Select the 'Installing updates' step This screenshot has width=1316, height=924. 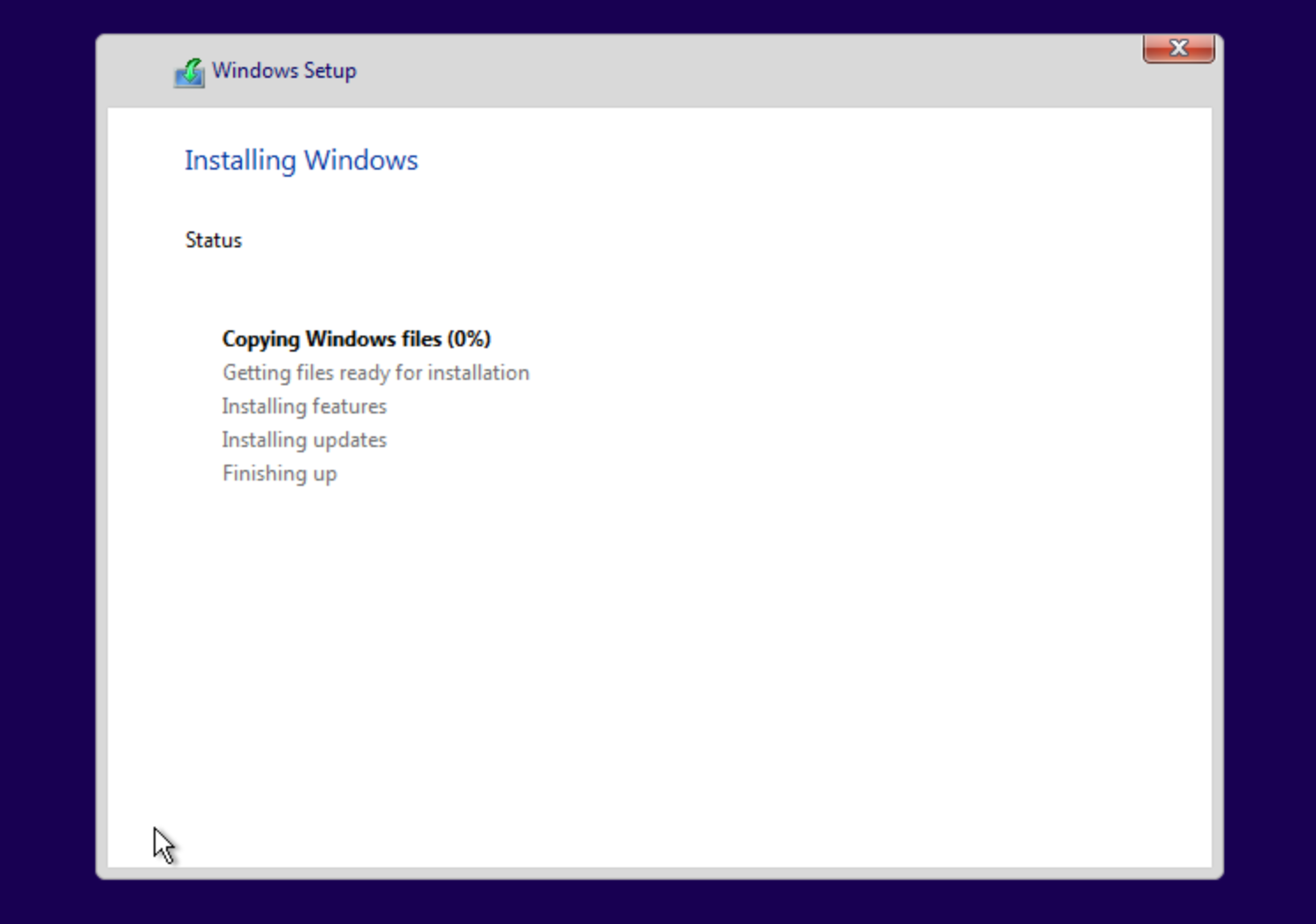point(304,440)
